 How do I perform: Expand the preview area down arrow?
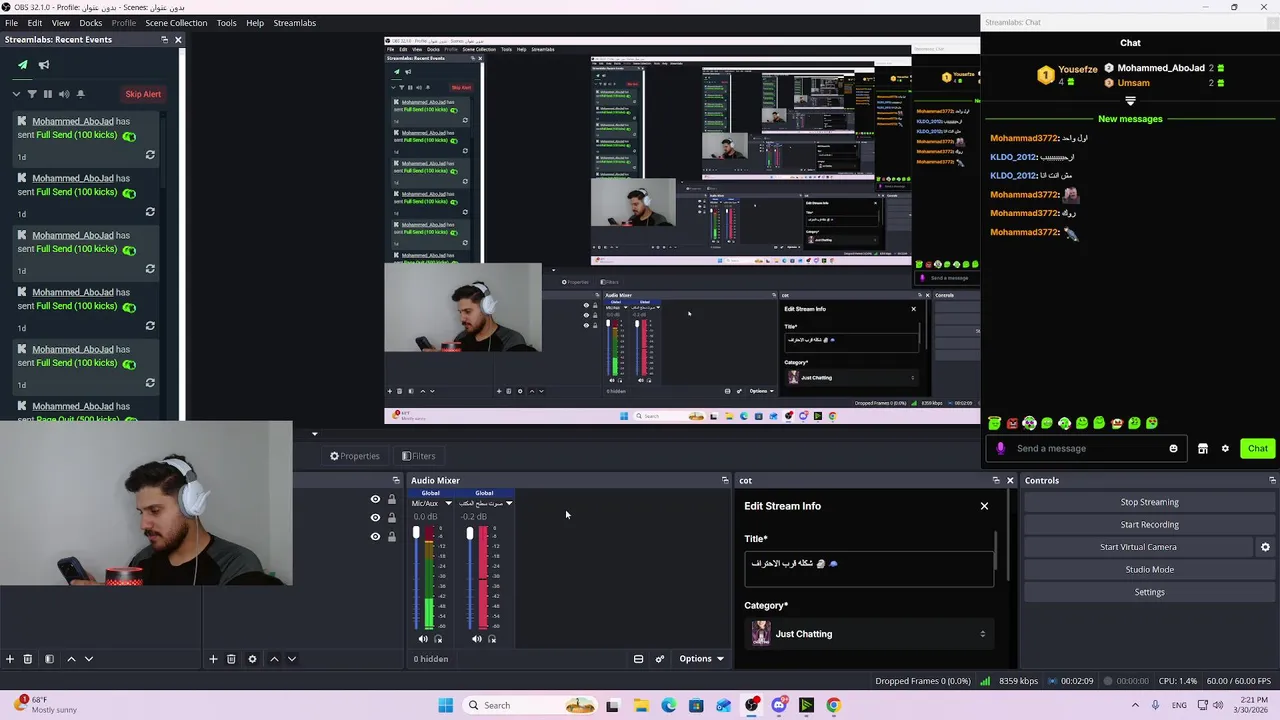pyautogui.click(x=314, y=434)
